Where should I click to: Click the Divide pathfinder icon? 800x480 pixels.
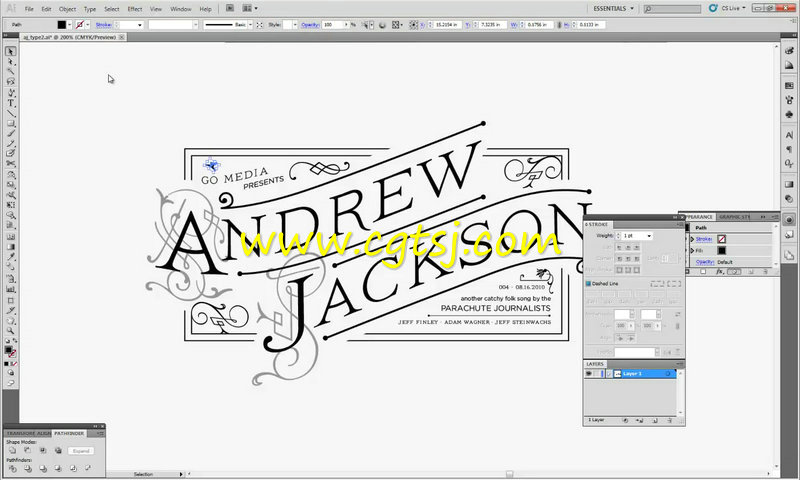pyautogui.click(x=13, y=468)
